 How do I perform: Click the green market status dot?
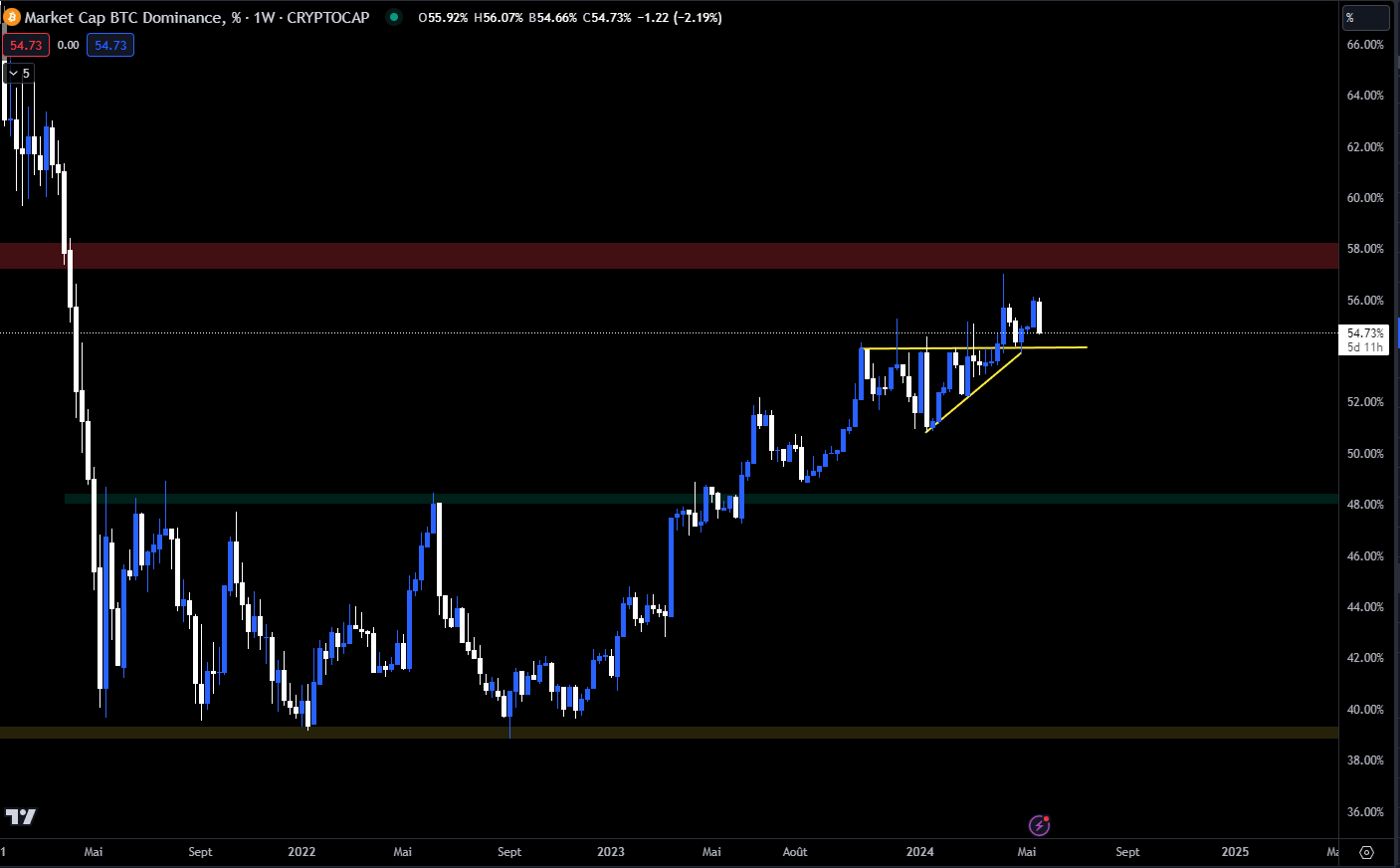394,17
